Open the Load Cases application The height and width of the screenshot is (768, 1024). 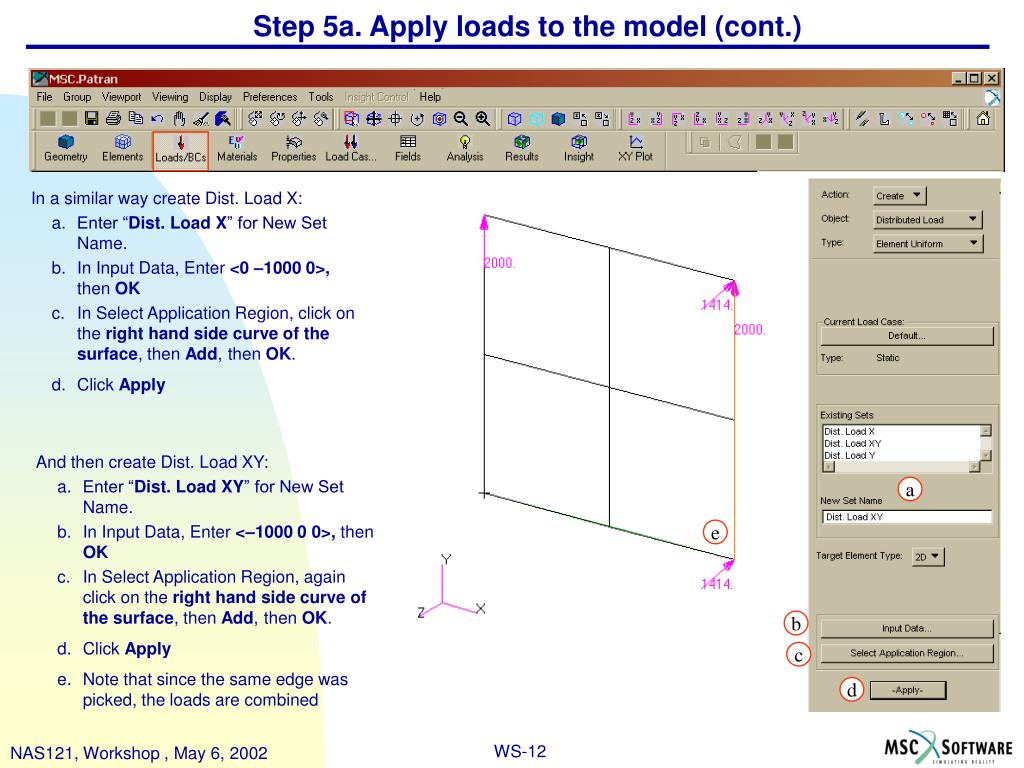pyautogui.click(x=351, y=149)
